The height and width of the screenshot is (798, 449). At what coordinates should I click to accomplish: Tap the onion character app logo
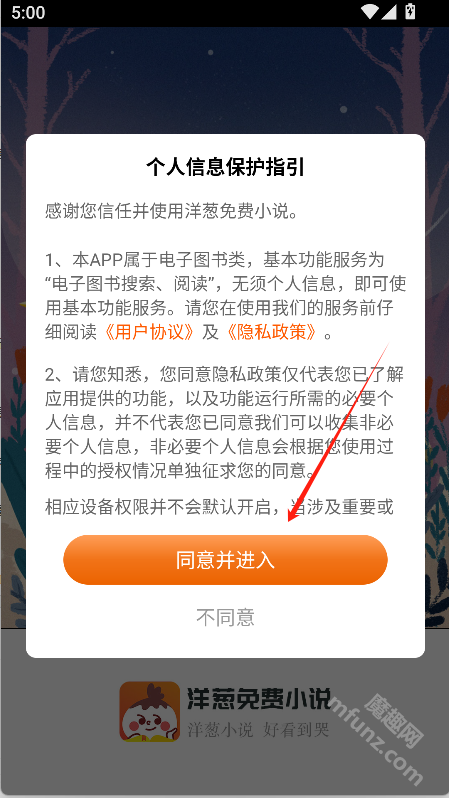point(150,711)
